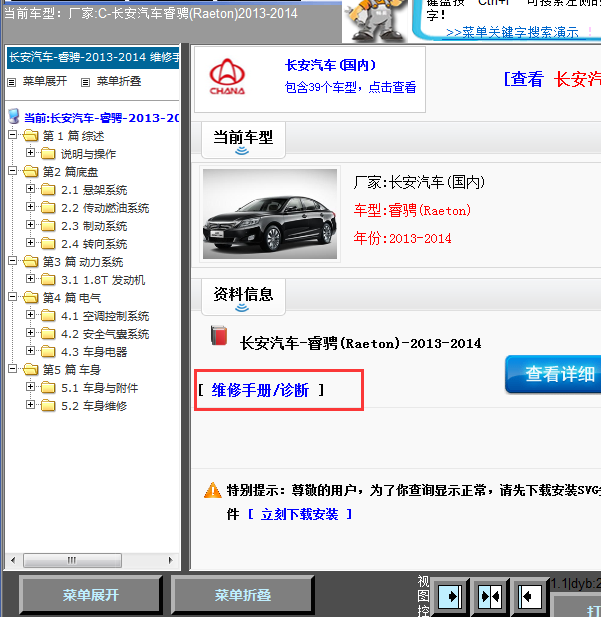This screenshot has width=601, height=617.
Task: Open the 菜单关键字搜索演示 link
Action: (512, 32)
